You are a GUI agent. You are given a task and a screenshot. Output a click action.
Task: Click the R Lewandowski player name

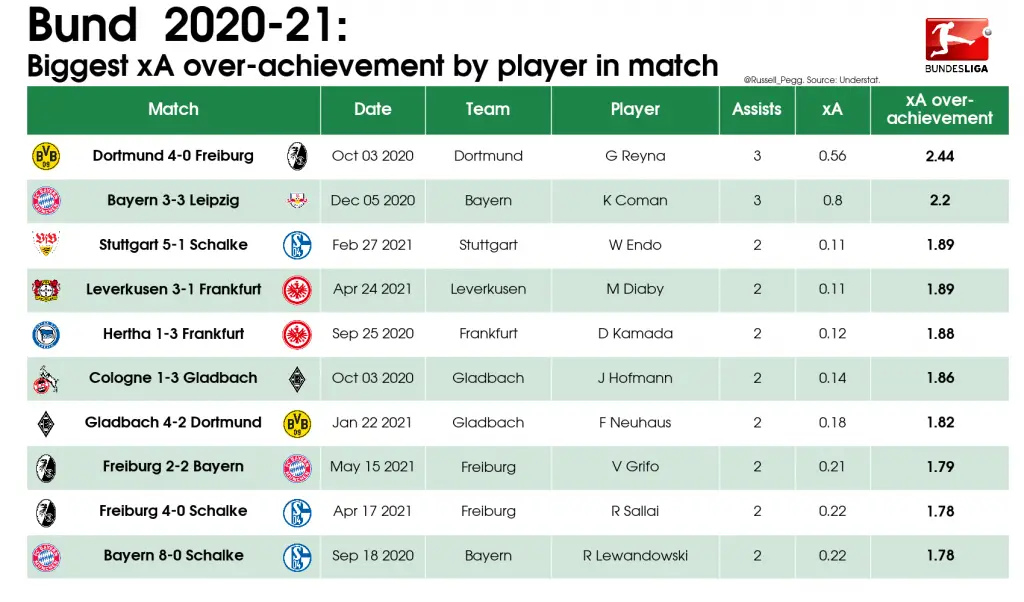[635, 556]
